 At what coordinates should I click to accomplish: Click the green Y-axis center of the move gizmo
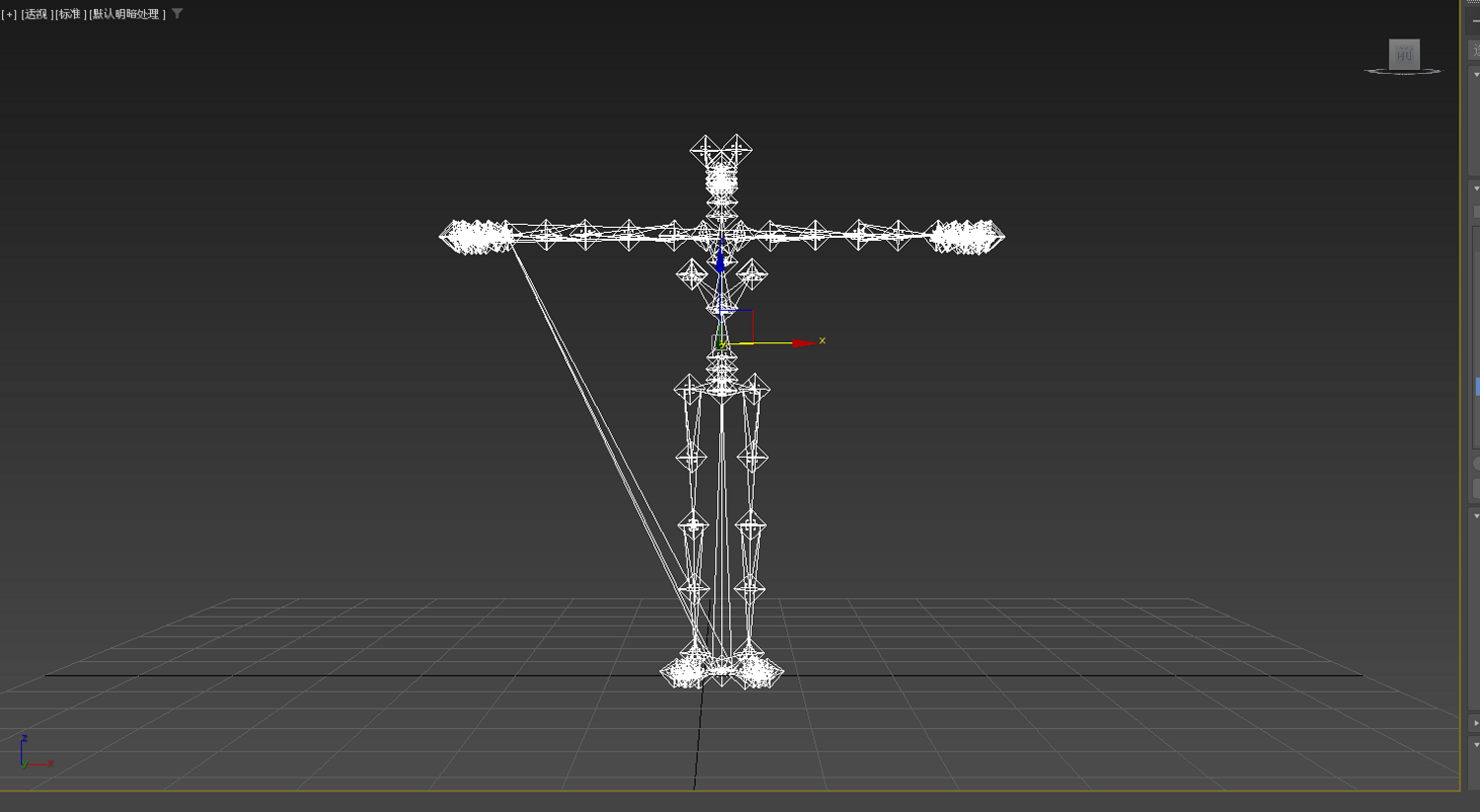722,344
